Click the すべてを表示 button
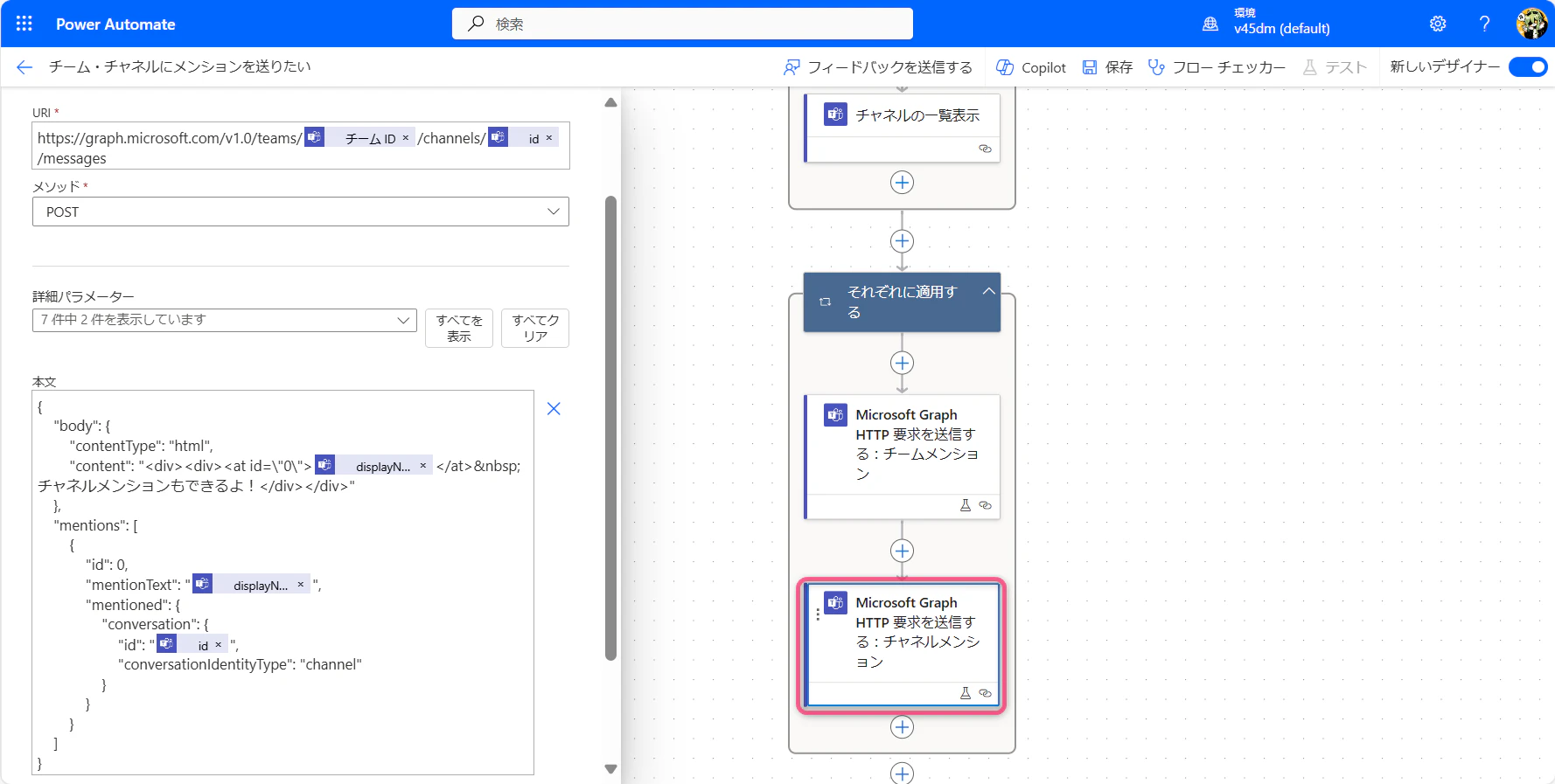This screenshot has height=784, width=1555. pos(459,328)
